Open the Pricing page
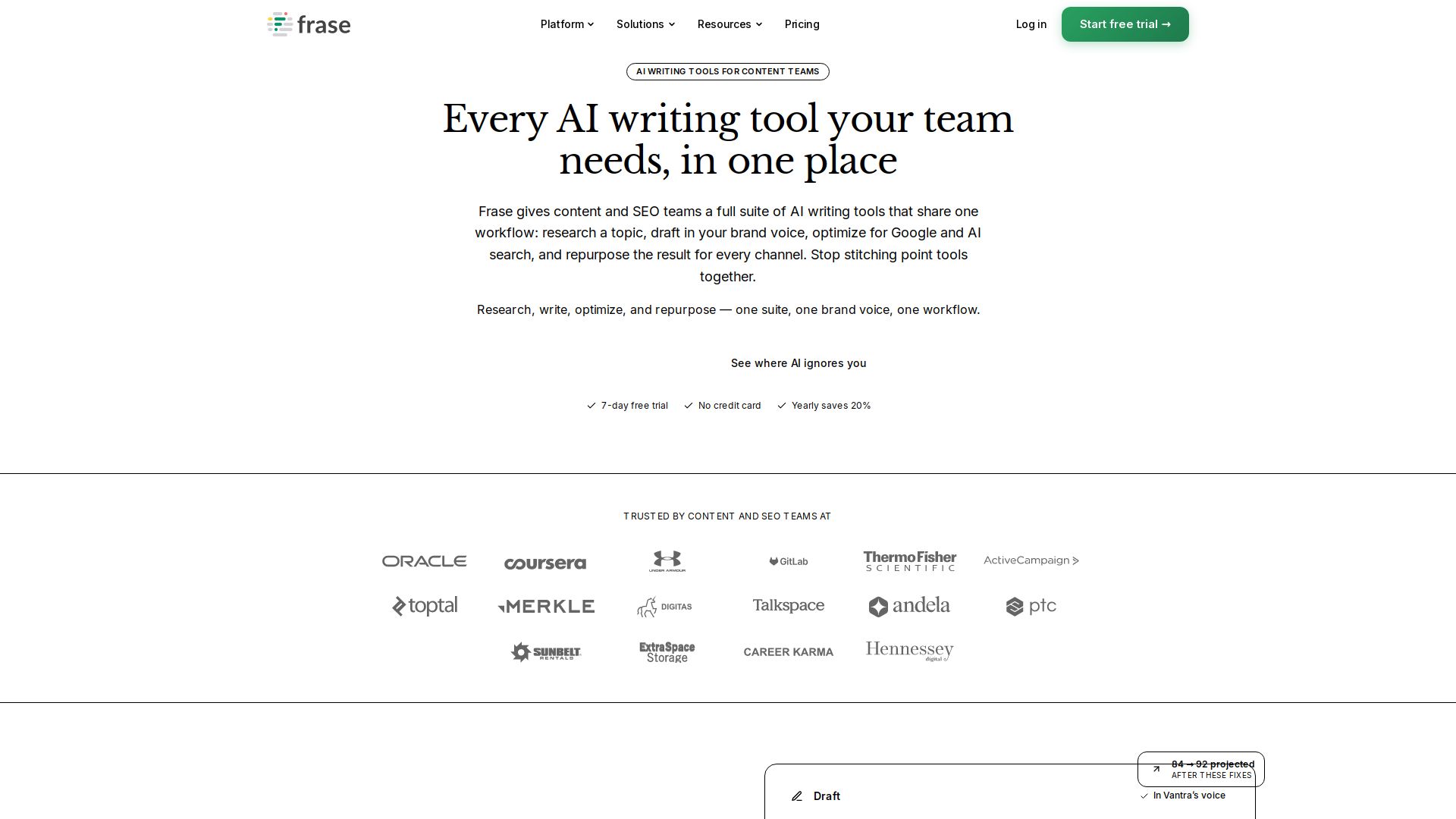Screen dimensions: 1456x819 point(802,24)
